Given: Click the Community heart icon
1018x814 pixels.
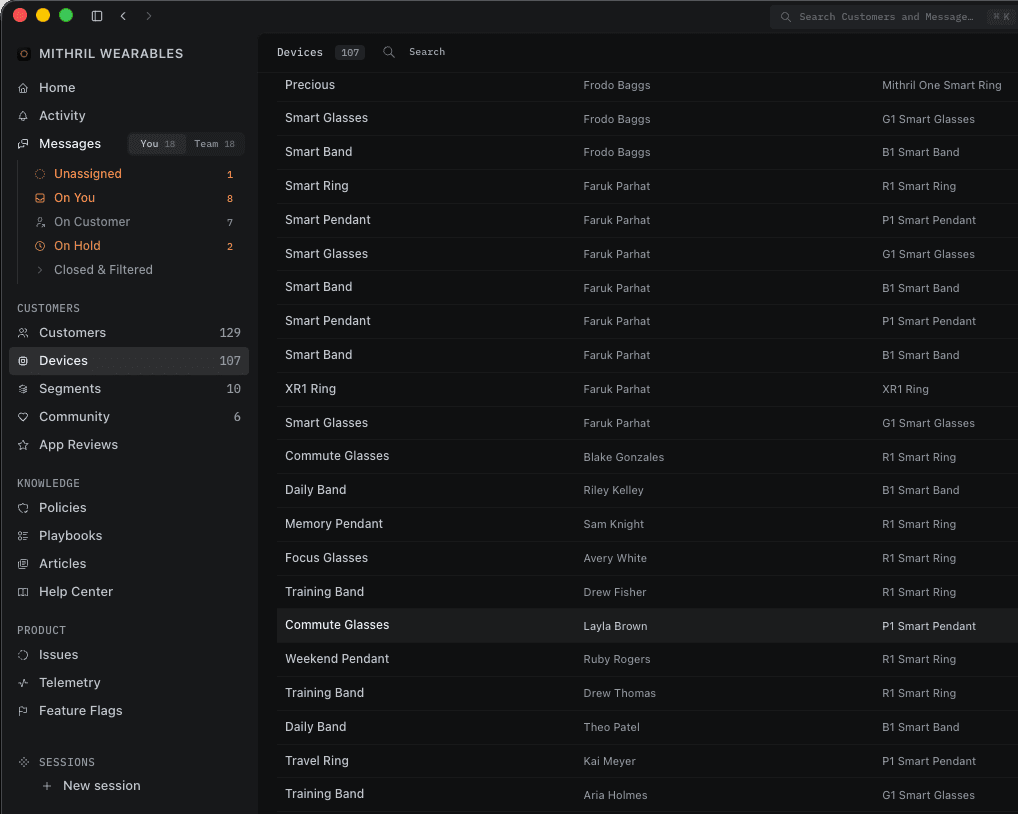Looking at the screenshot, I should tap(23, 417).
